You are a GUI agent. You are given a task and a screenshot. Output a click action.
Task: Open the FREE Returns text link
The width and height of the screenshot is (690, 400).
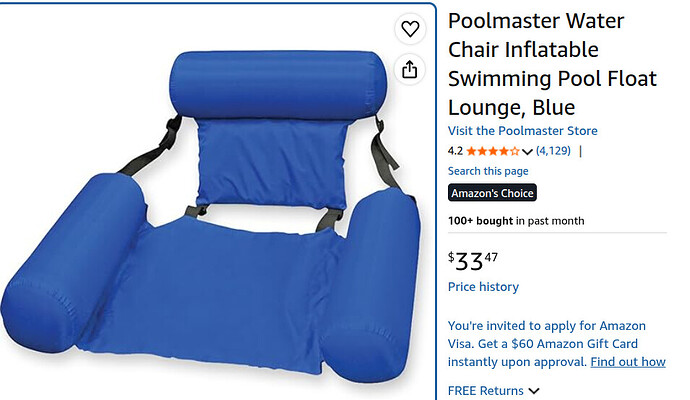point(485,391)
